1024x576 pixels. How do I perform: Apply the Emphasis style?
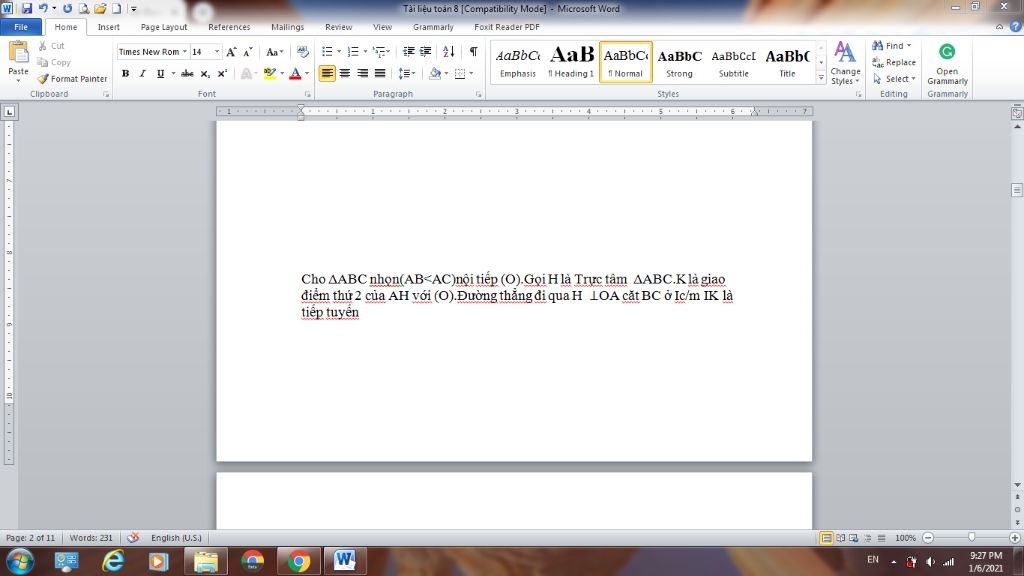(518, 61)
